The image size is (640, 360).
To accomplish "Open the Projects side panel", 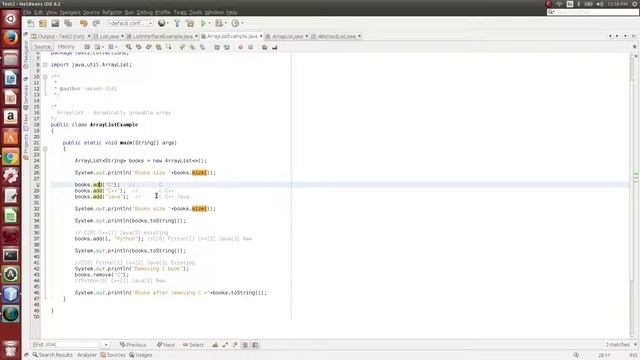I will (26, 147).
